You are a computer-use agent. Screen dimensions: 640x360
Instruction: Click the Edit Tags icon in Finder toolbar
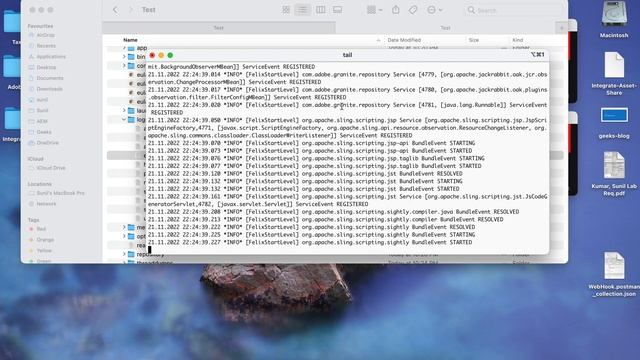point(413,10)
